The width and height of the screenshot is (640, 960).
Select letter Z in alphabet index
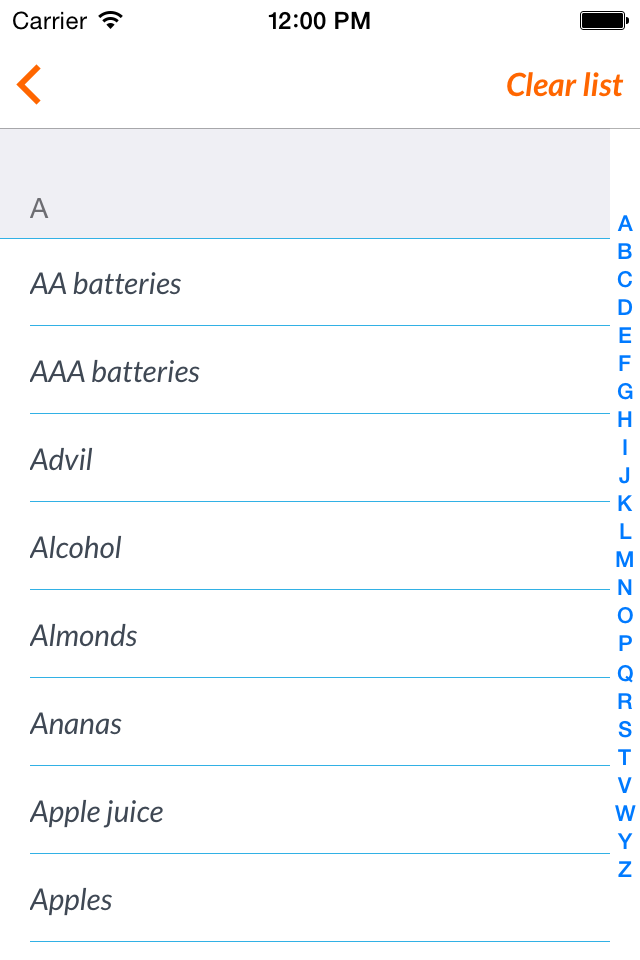pos(625,869)
